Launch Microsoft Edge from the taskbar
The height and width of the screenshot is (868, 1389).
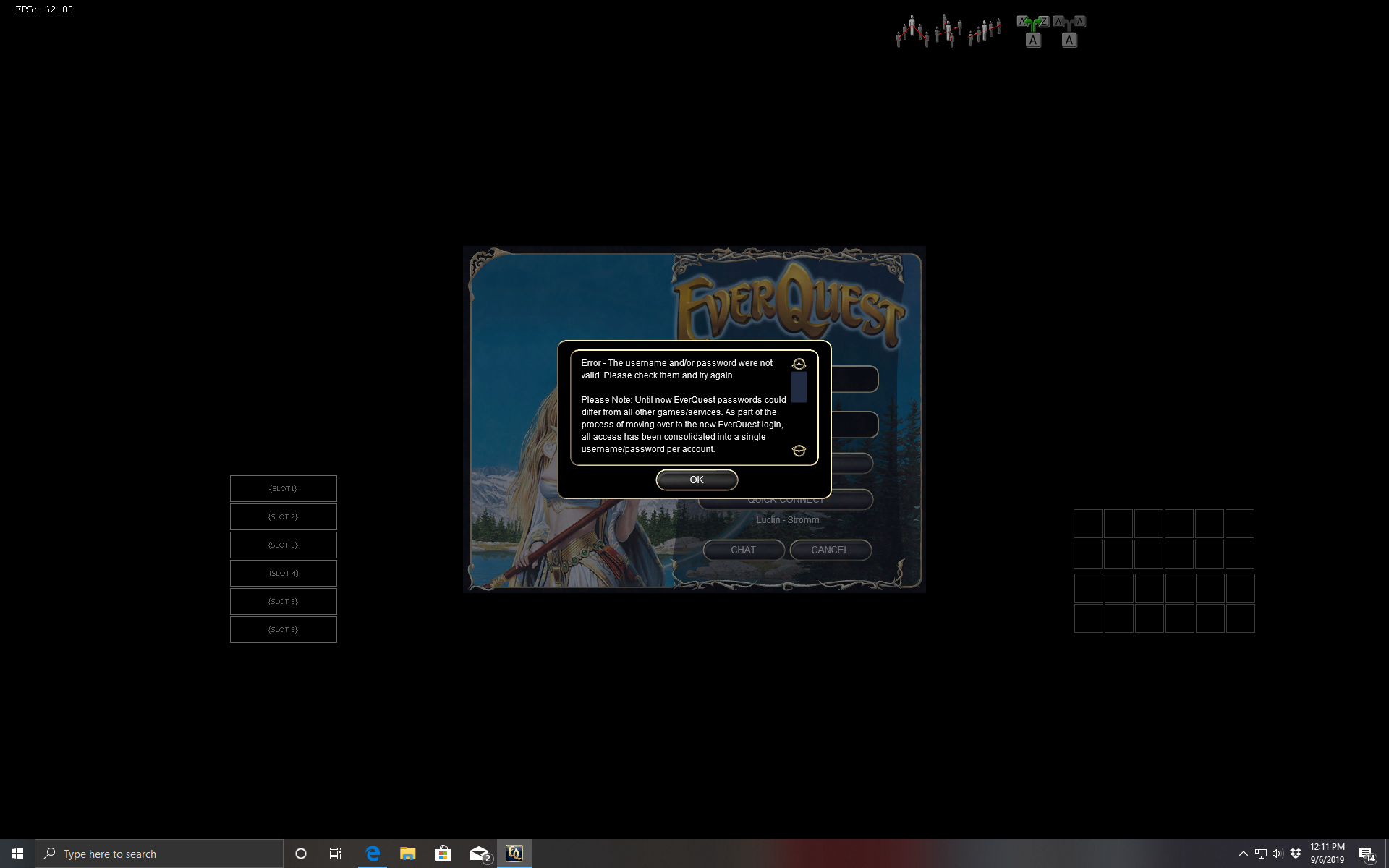tap(373, 854)
